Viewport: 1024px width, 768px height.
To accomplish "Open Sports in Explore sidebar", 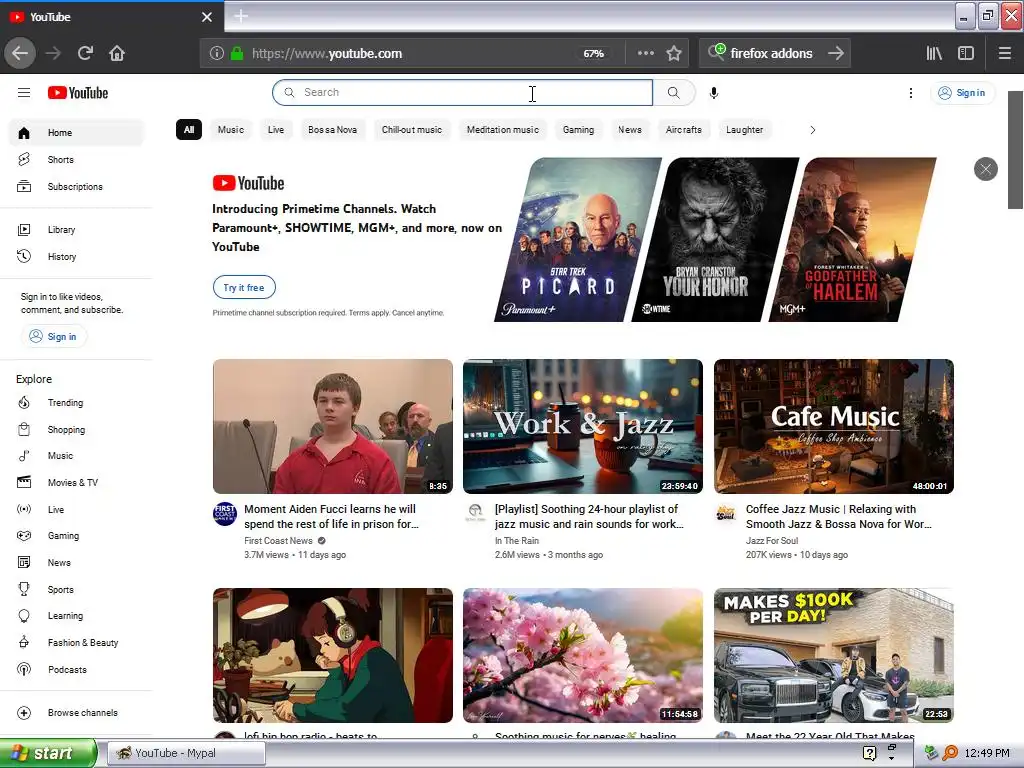I will (76, 589).
